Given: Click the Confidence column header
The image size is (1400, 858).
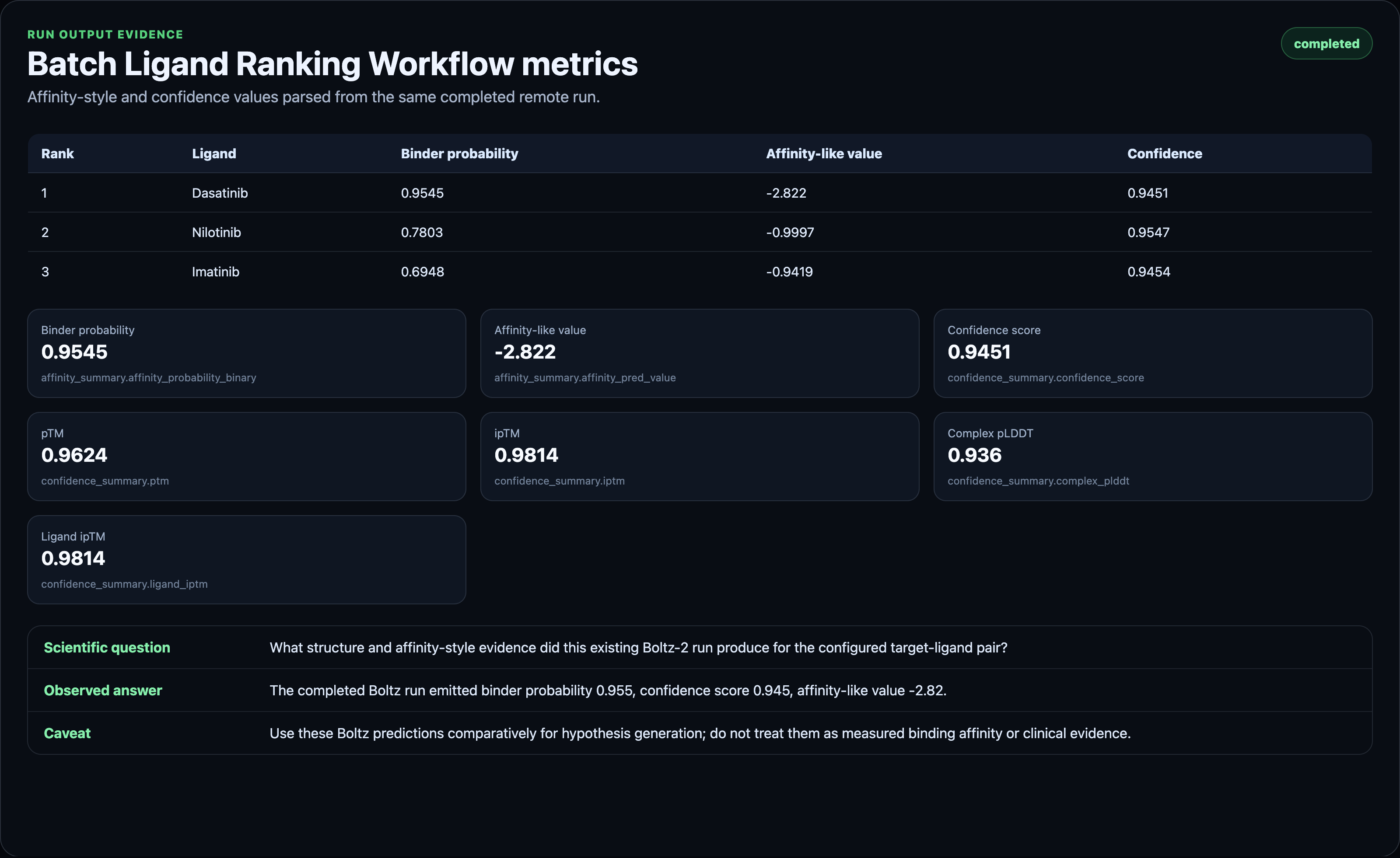Looking at the screenshot, I should coord(1164,153).
